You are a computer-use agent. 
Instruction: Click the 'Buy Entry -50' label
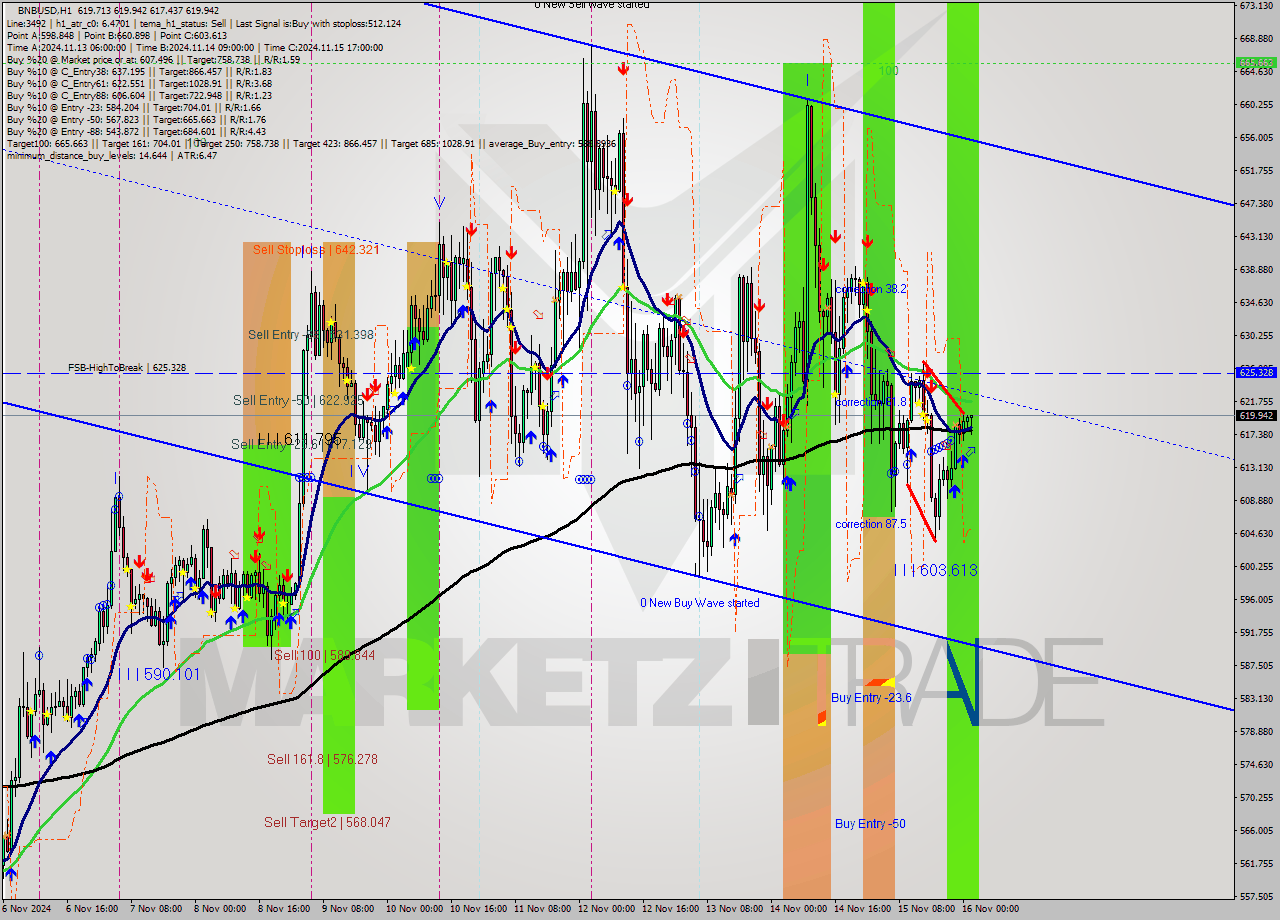(x=870, y=823)
